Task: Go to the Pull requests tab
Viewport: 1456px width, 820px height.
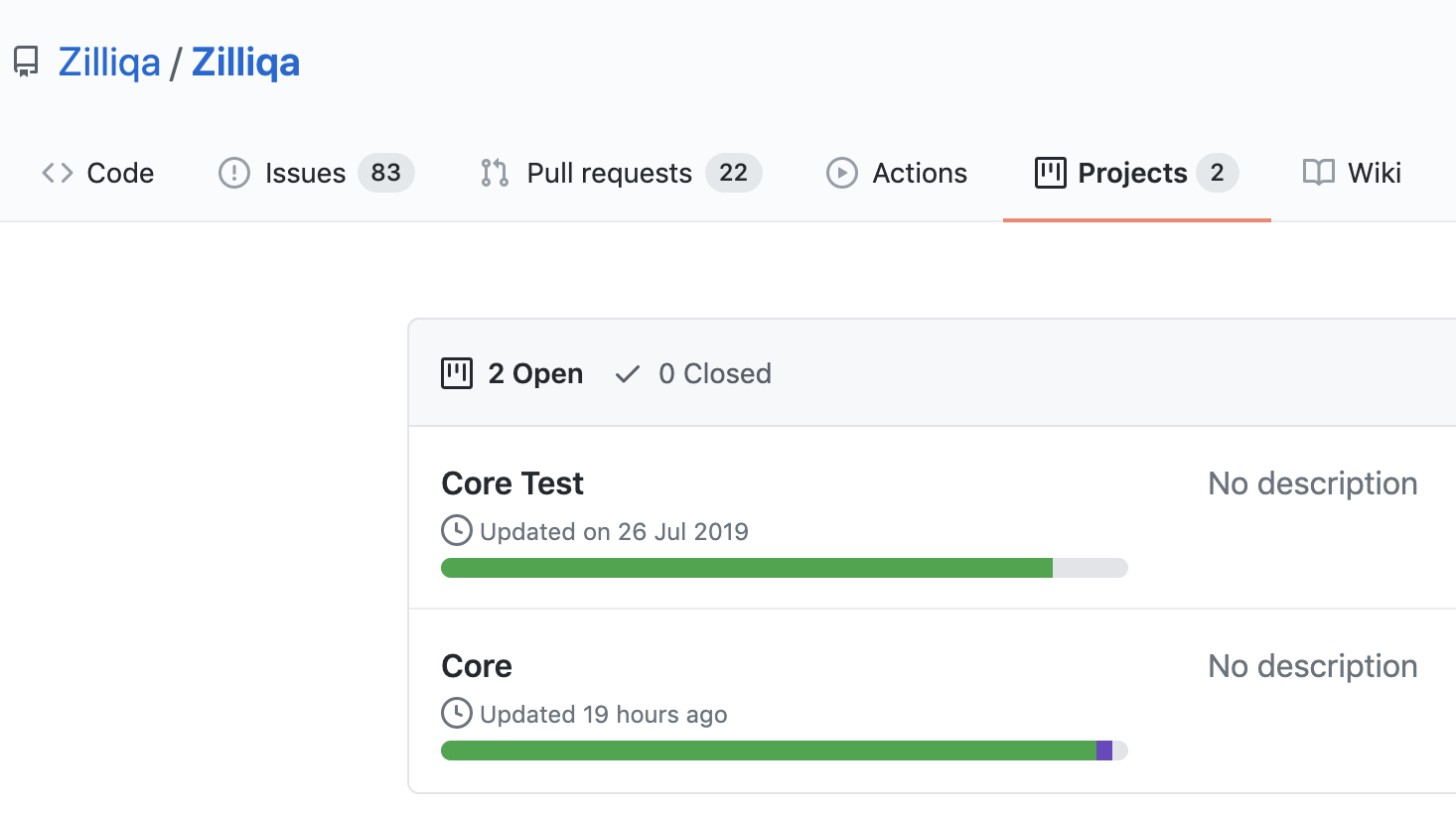Action: 620,173
